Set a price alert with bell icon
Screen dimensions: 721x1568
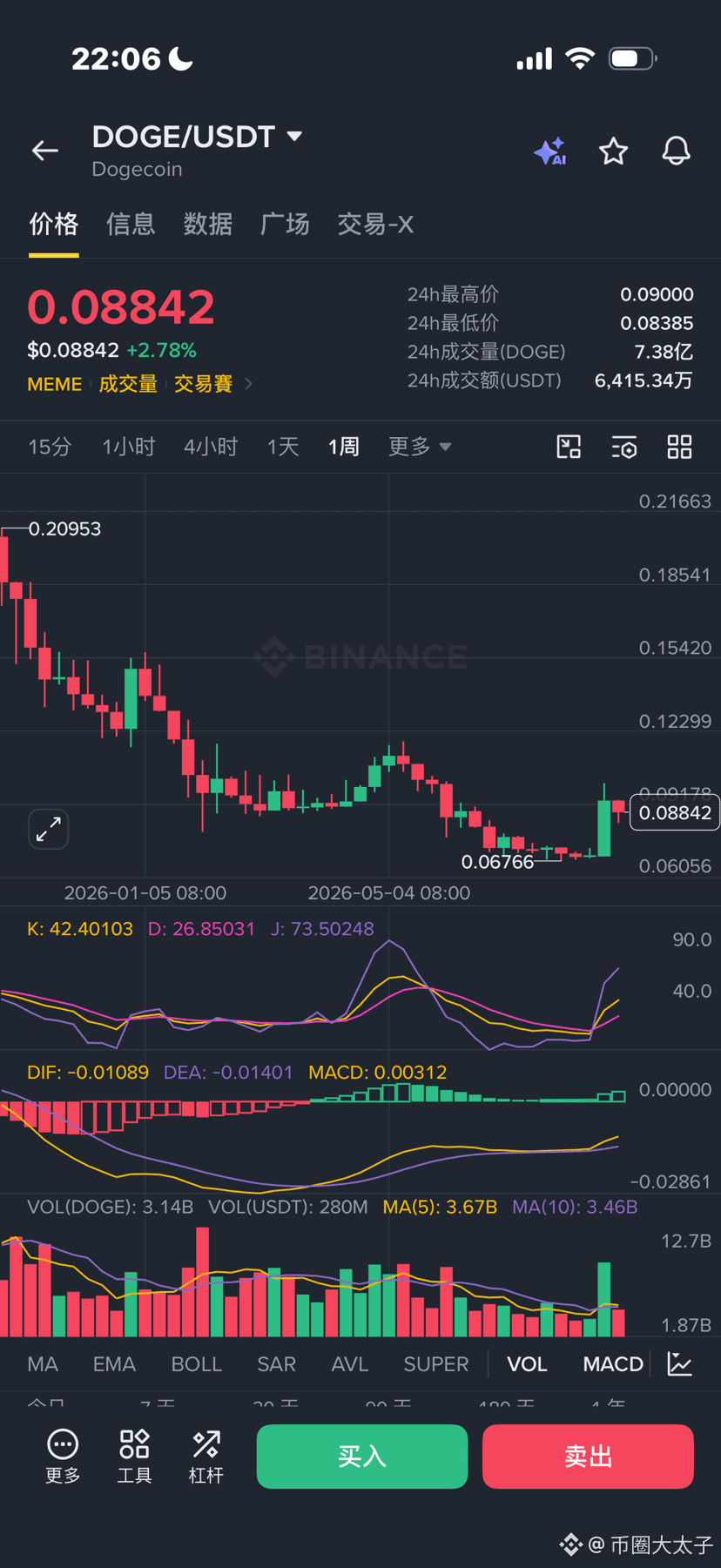click(677, 151)
